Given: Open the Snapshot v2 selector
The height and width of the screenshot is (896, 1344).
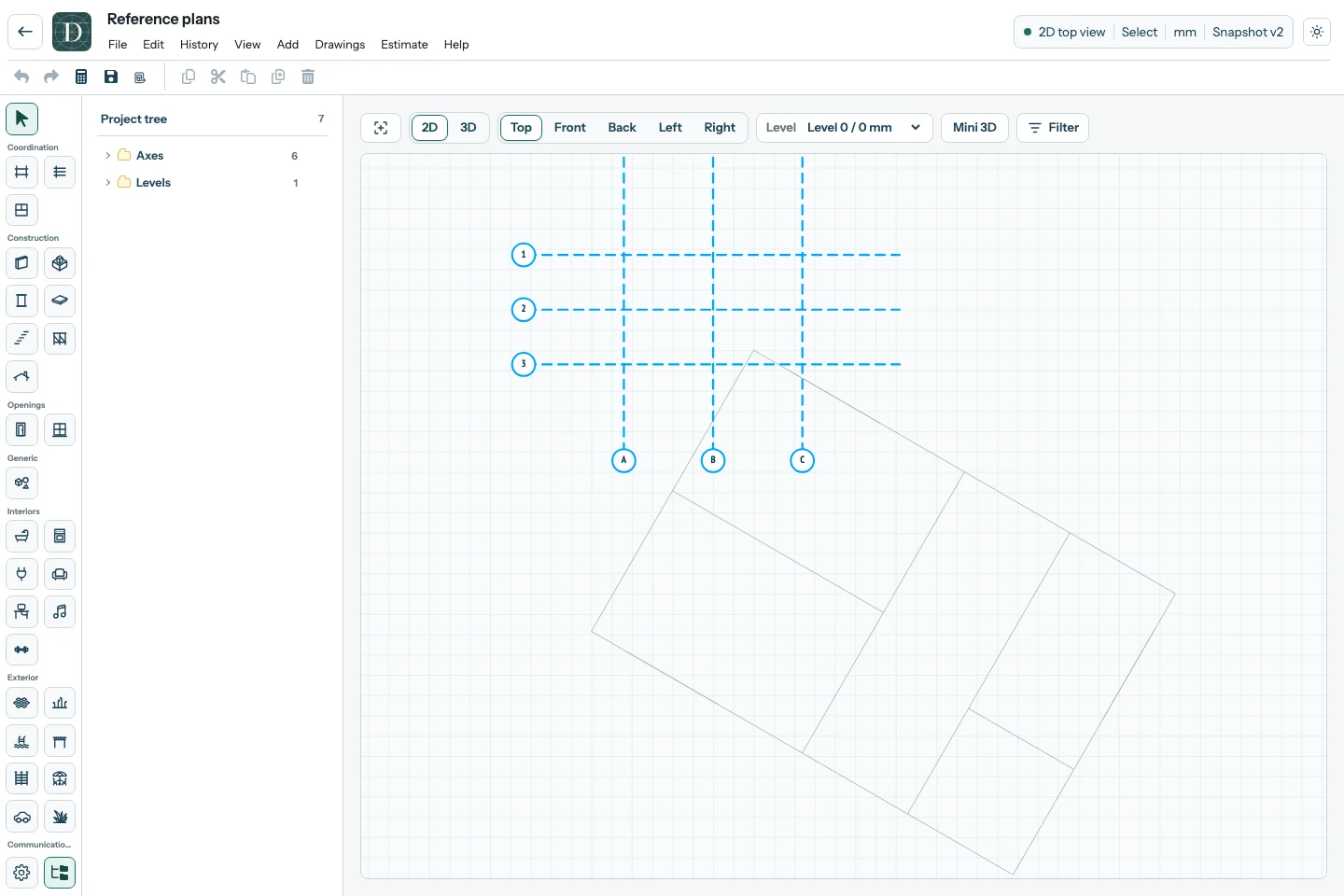Looking at the screenshot, I should coord(1248,32).
